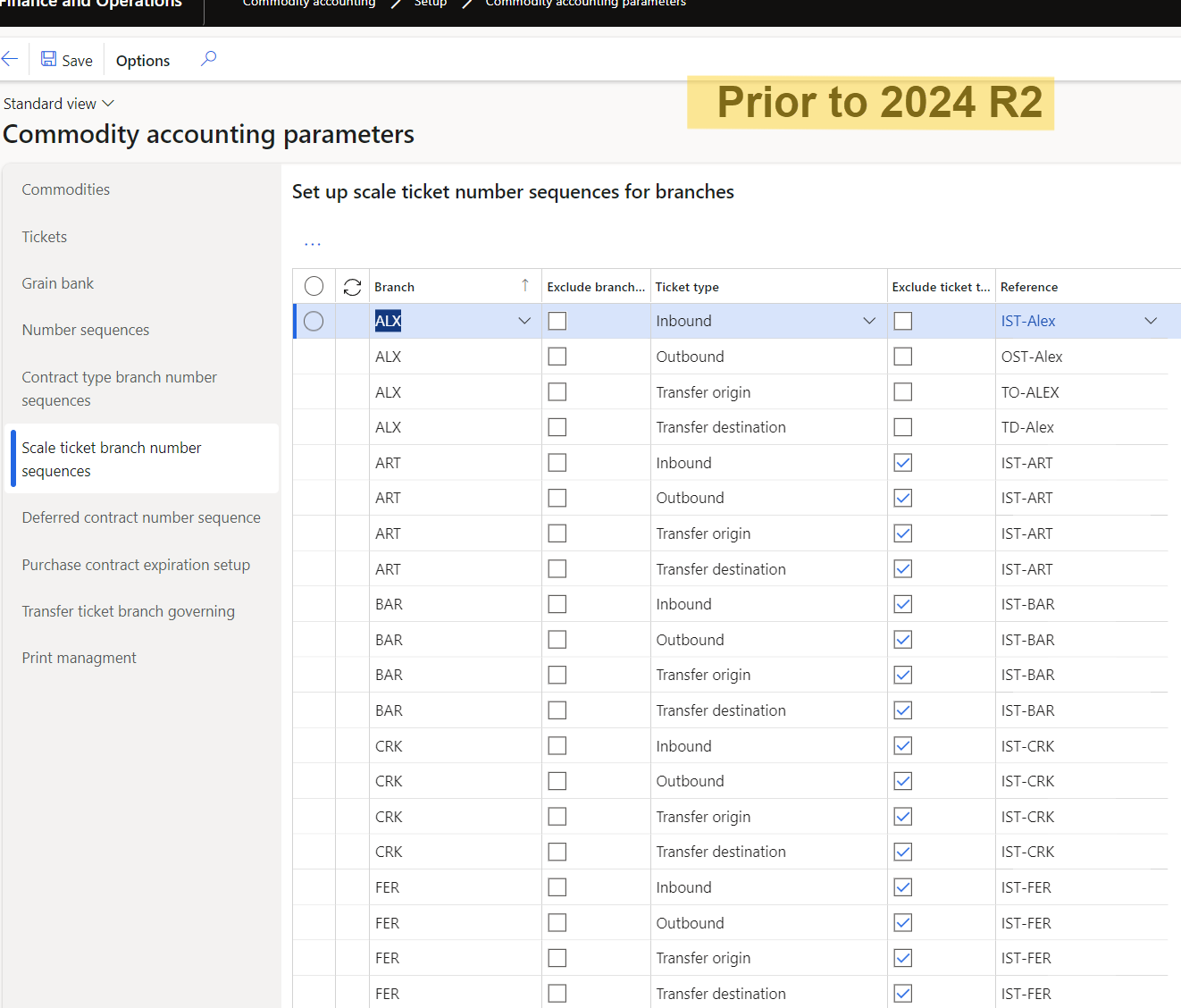Click the Branch column sort arrow
Image resolution: width=1181 pixels, height=1008 pixels.
tap(525, 285)
